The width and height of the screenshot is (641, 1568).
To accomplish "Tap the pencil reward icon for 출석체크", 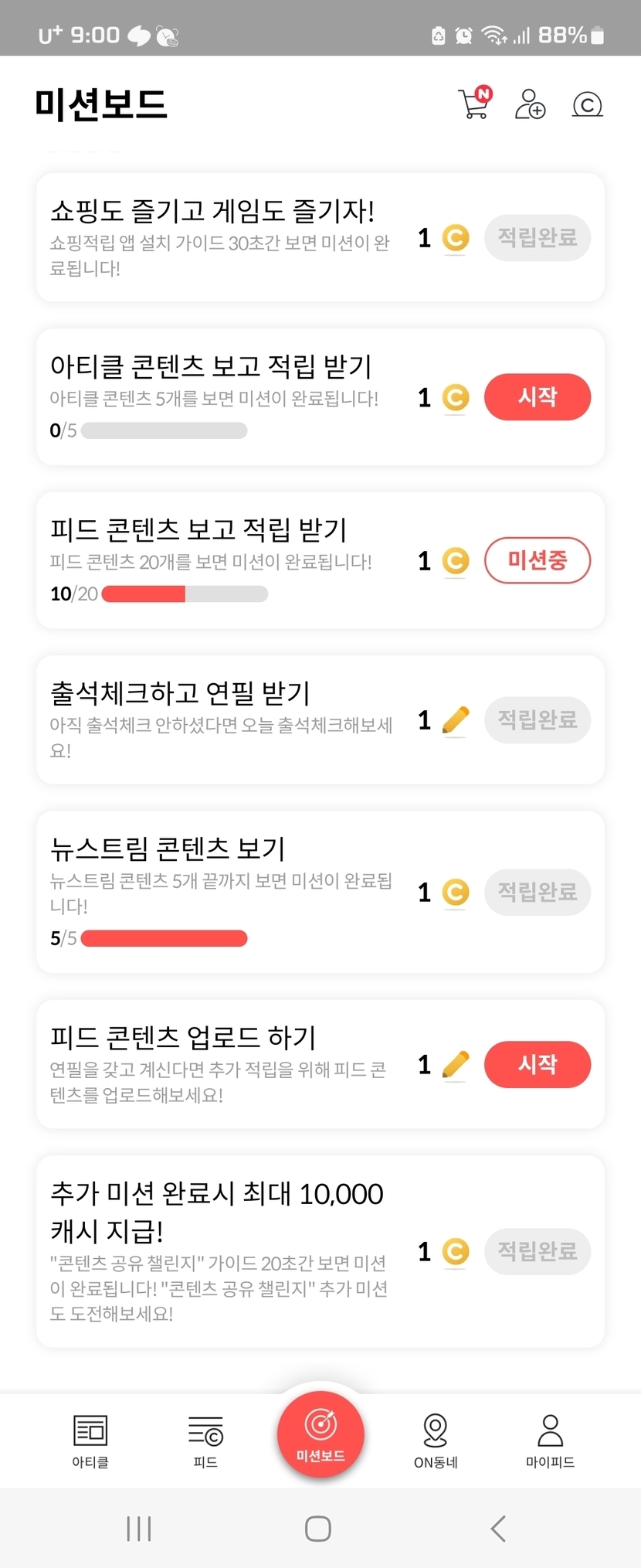I will pos(456,720).
